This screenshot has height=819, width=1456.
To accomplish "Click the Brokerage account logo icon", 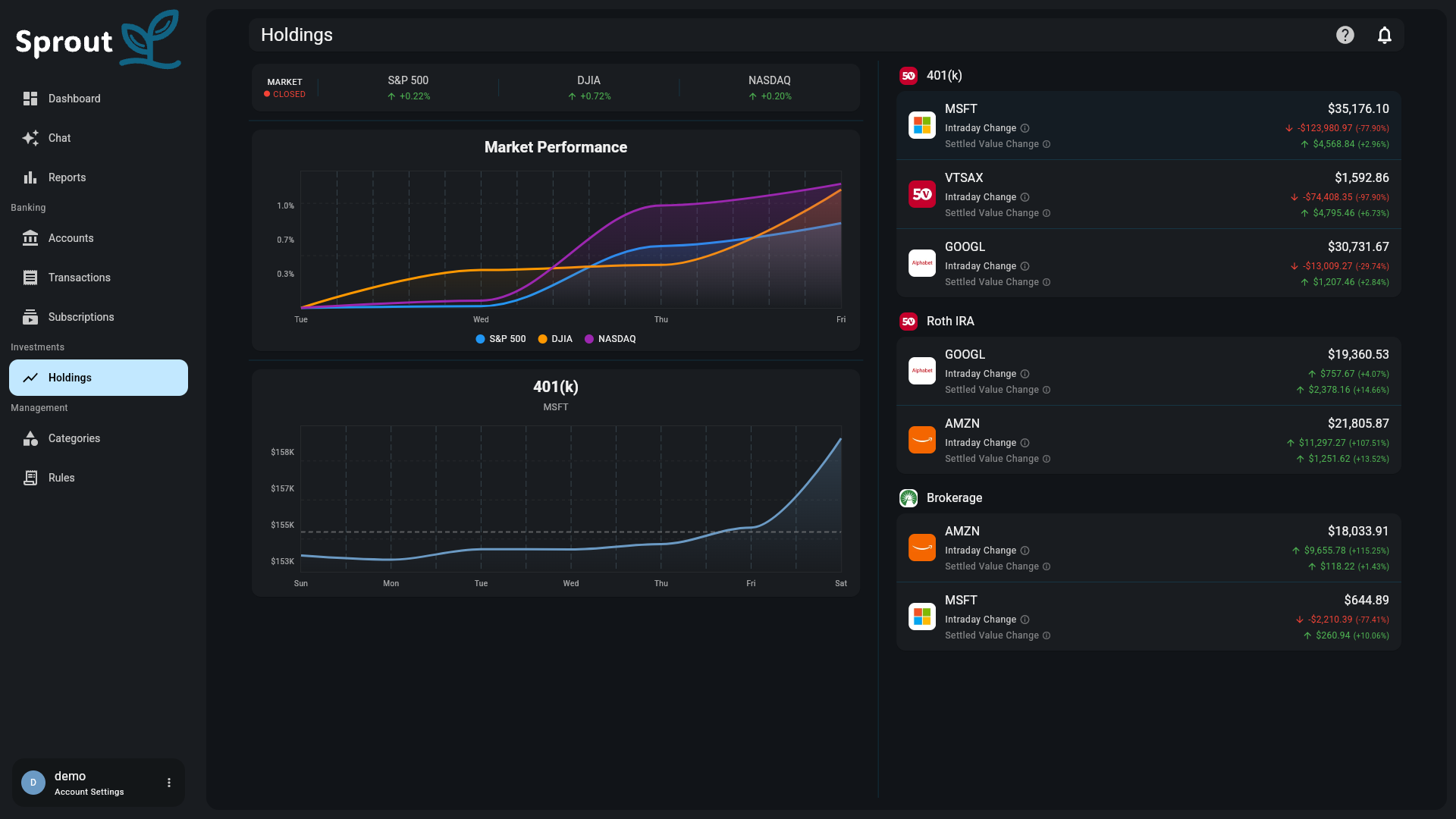I will [908, 498].
